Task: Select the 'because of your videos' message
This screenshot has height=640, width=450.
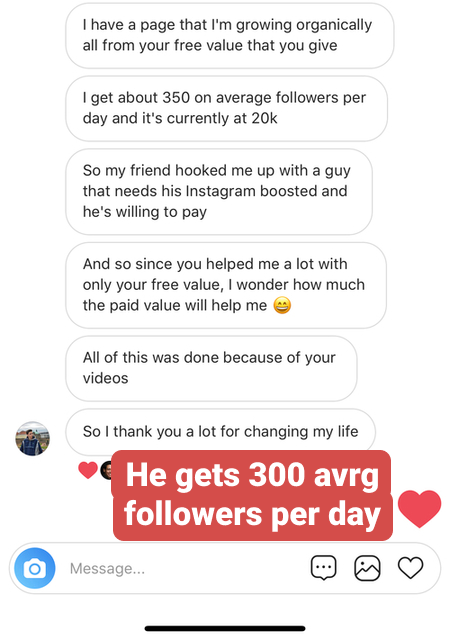Action: pyautogui.click(x=211, y=368)
